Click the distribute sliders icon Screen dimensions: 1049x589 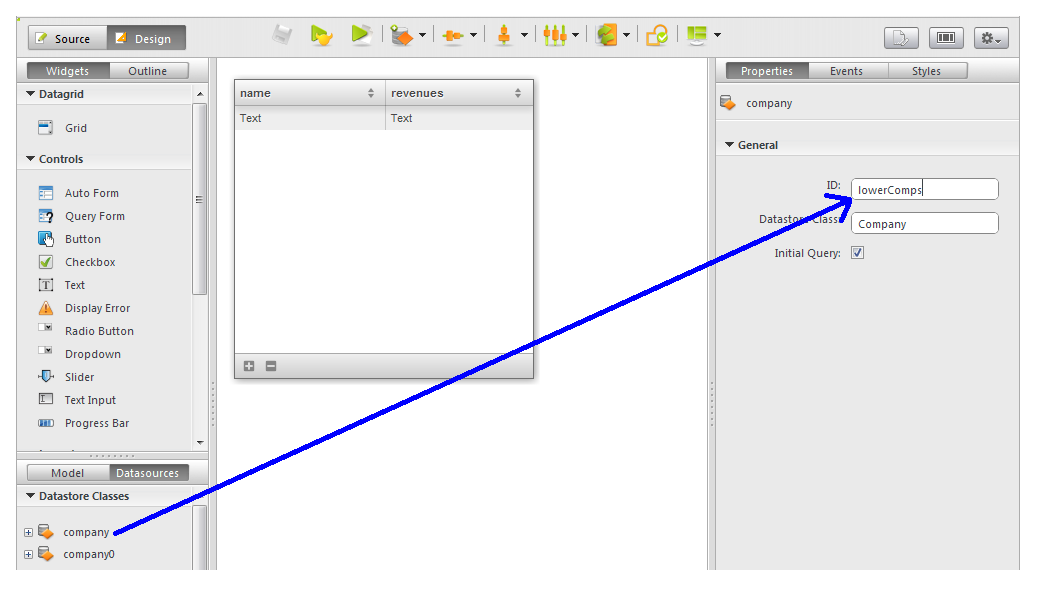(555, 35)
